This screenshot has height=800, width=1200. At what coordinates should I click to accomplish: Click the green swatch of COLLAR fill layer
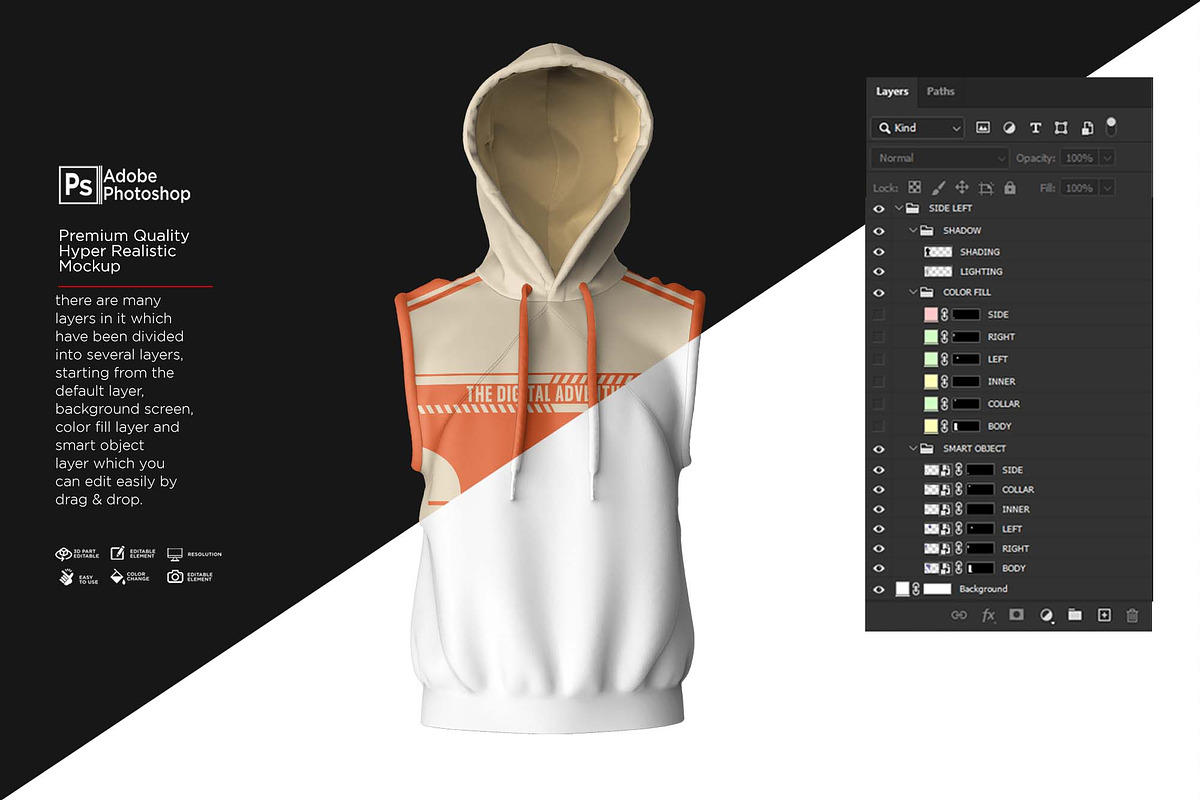[x=931, y=403]
